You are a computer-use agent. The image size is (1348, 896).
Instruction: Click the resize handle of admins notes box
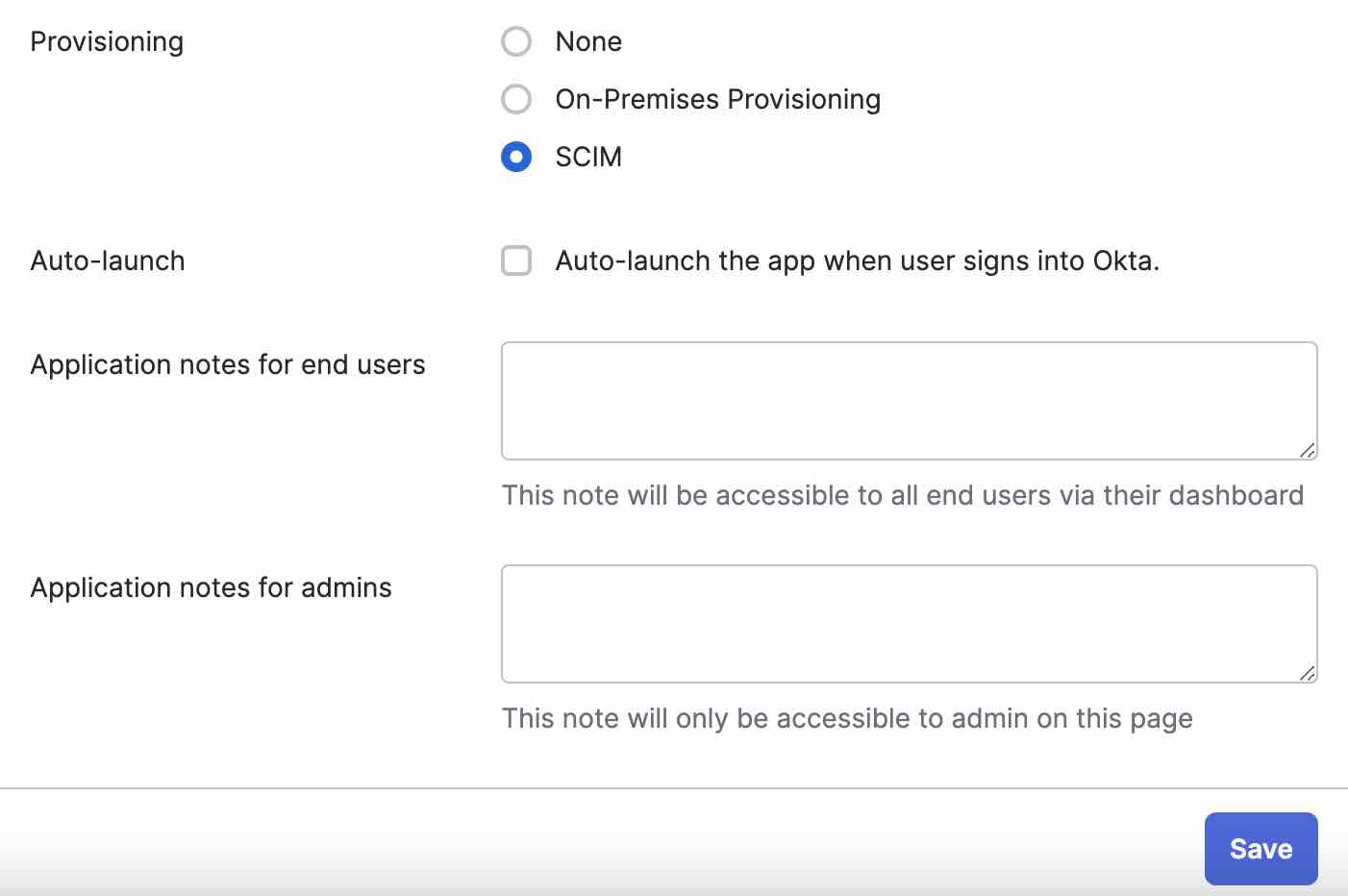(1308, 673)
